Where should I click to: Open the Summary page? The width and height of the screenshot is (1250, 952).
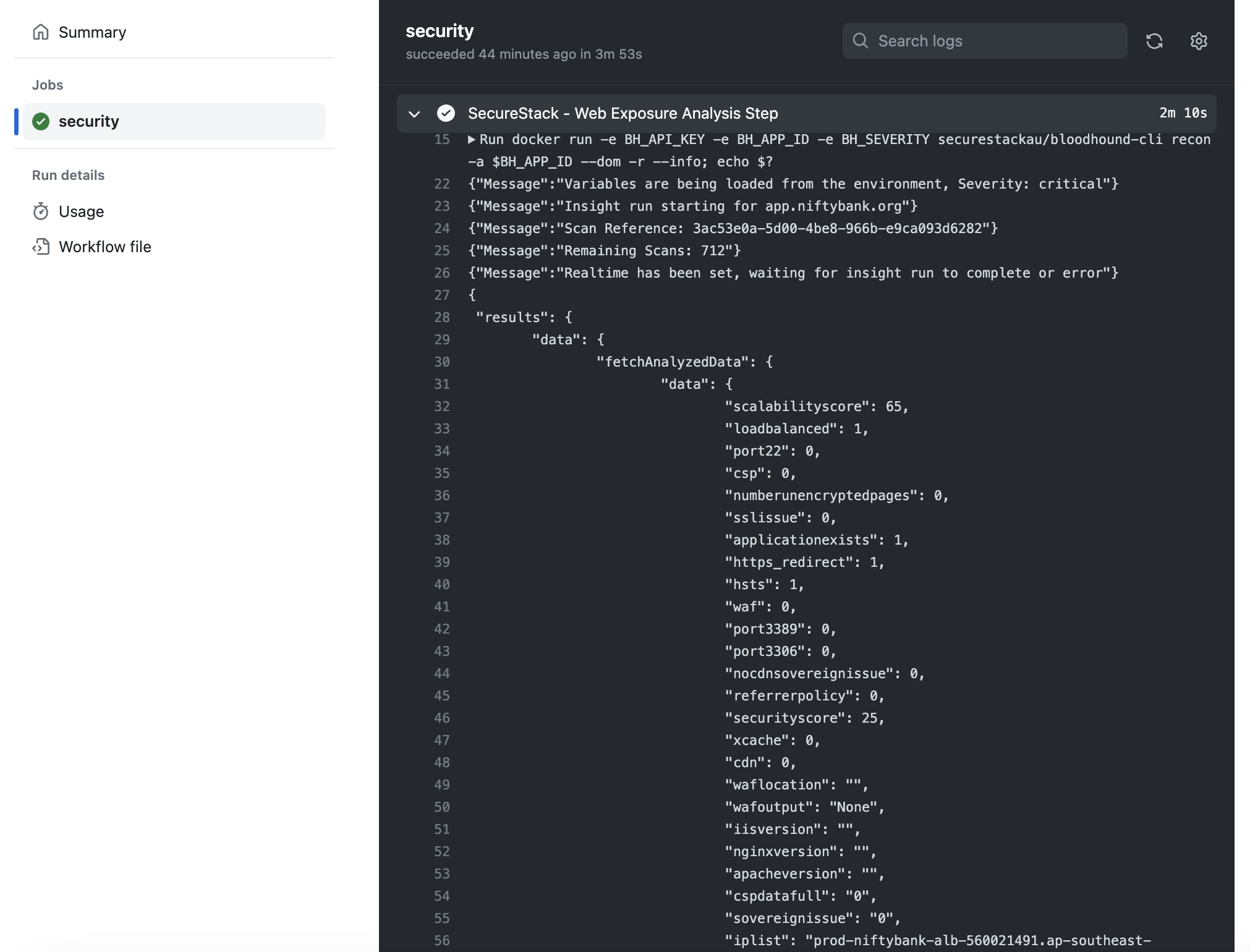92,32
